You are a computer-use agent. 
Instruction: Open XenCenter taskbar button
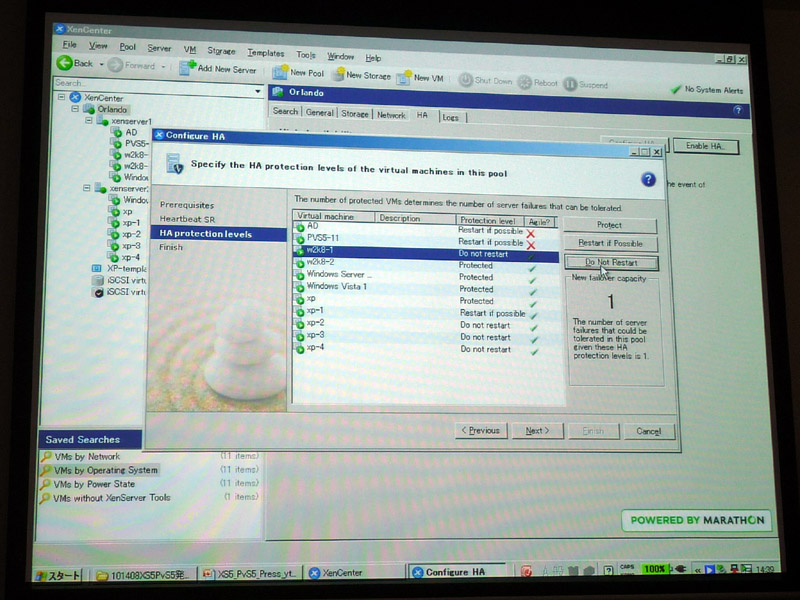[355, 573]
